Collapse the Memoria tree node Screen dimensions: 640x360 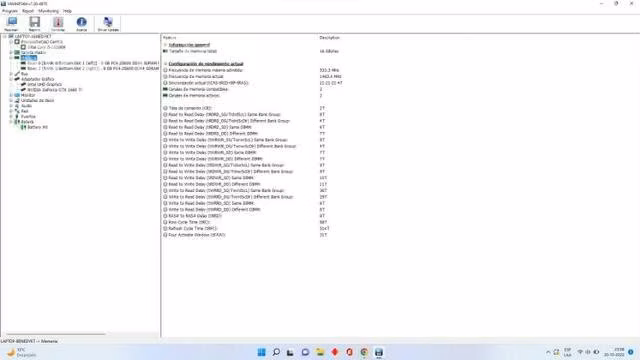(11, 58)
